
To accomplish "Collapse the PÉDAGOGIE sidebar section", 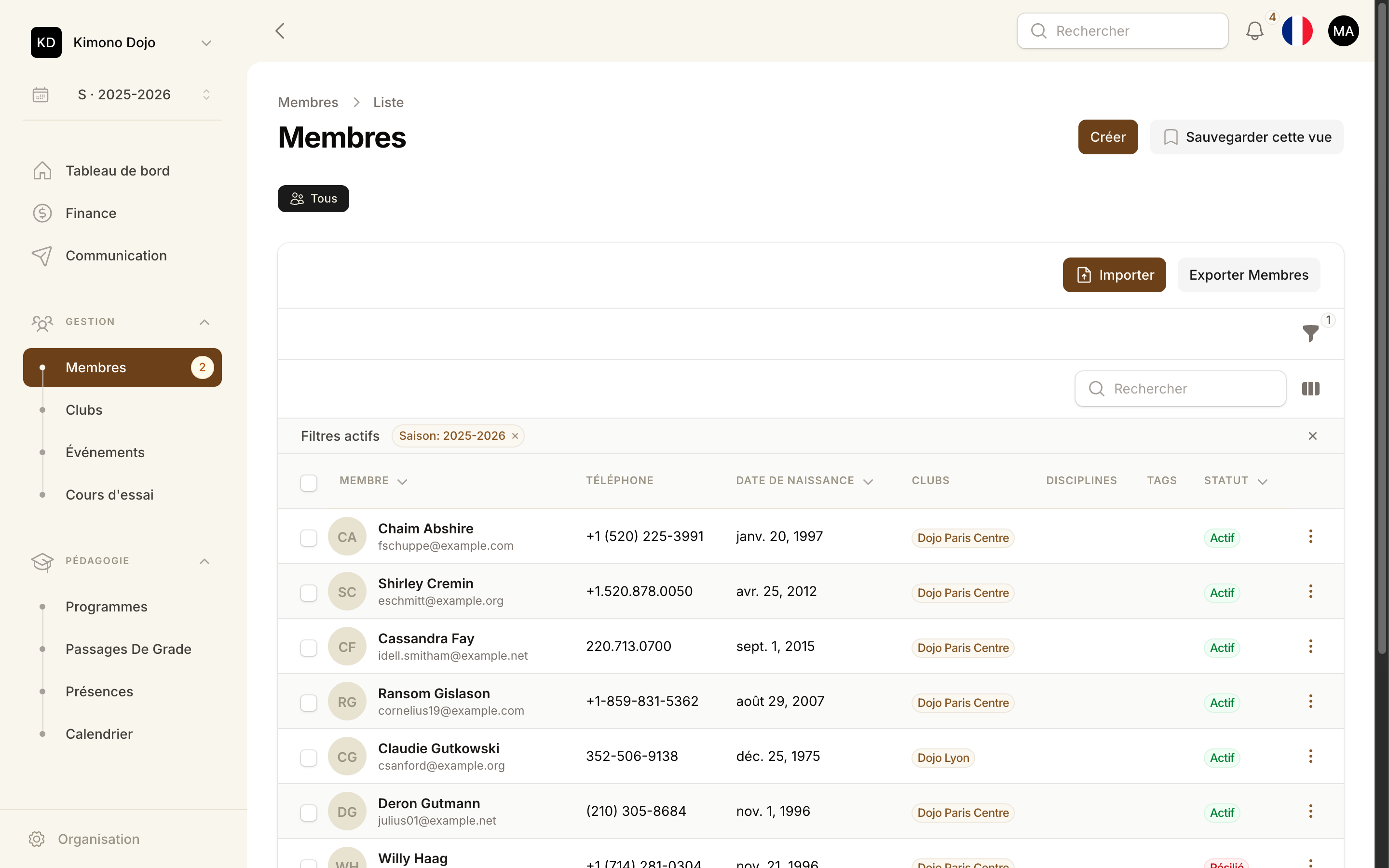I will point(204,561).
